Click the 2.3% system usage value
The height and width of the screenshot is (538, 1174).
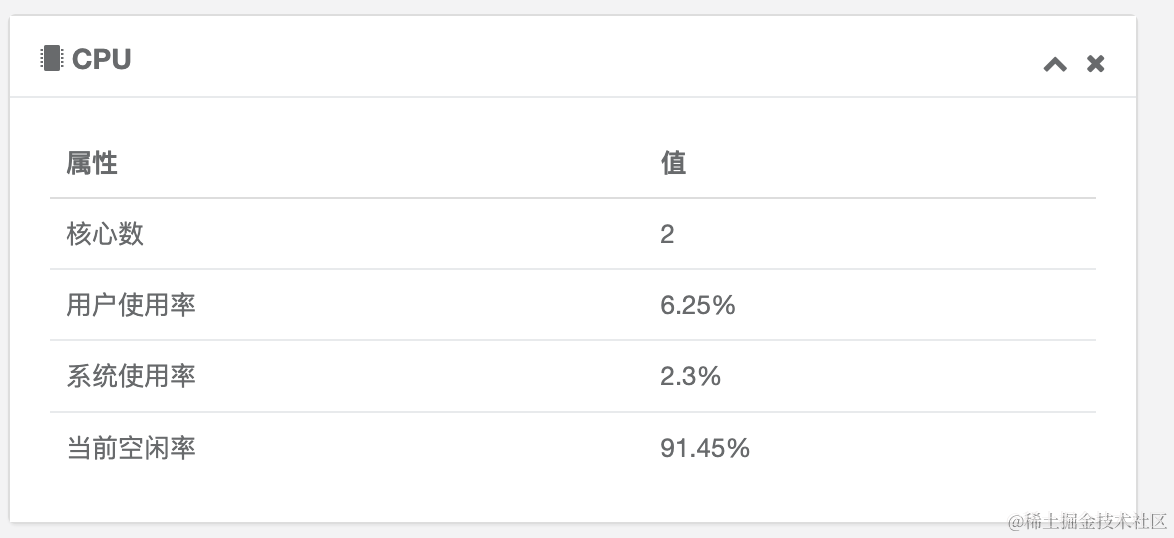690,376
